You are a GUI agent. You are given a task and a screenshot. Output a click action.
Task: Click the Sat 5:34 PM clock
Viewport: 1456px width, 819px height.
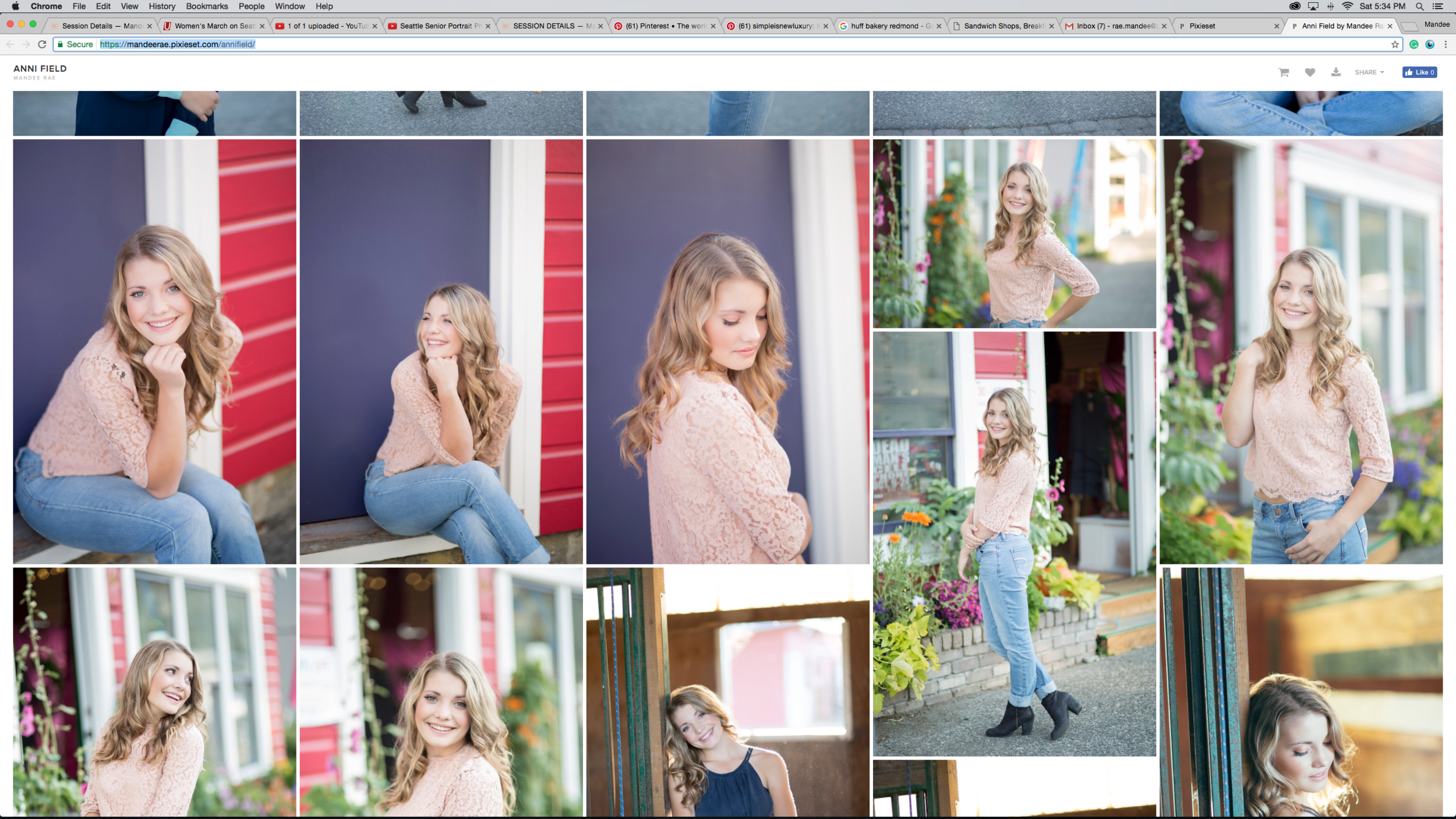point(1382,6)
